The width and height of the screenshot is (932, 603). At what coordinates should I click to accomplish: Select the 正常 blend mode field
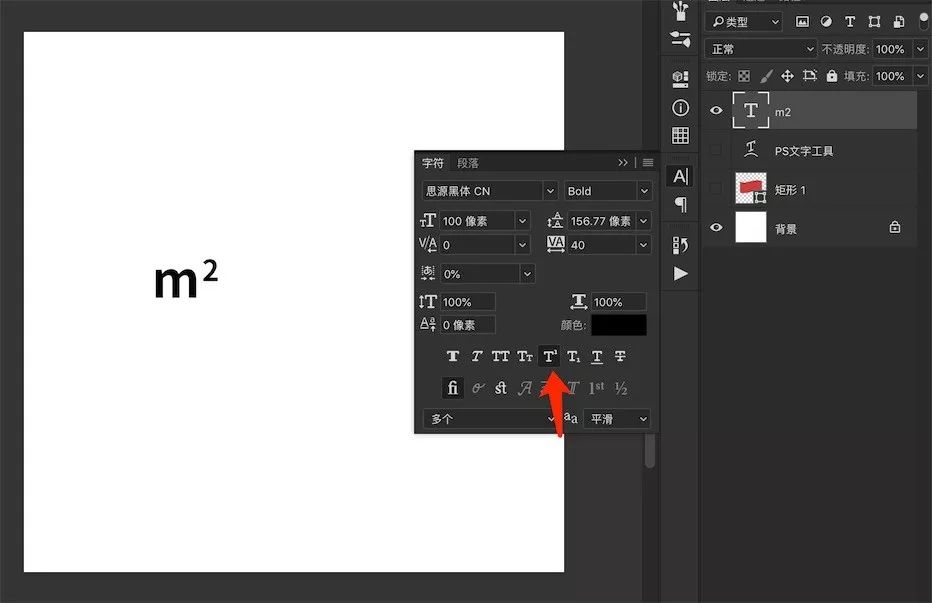pyautogui.click(x=760, y=48)
